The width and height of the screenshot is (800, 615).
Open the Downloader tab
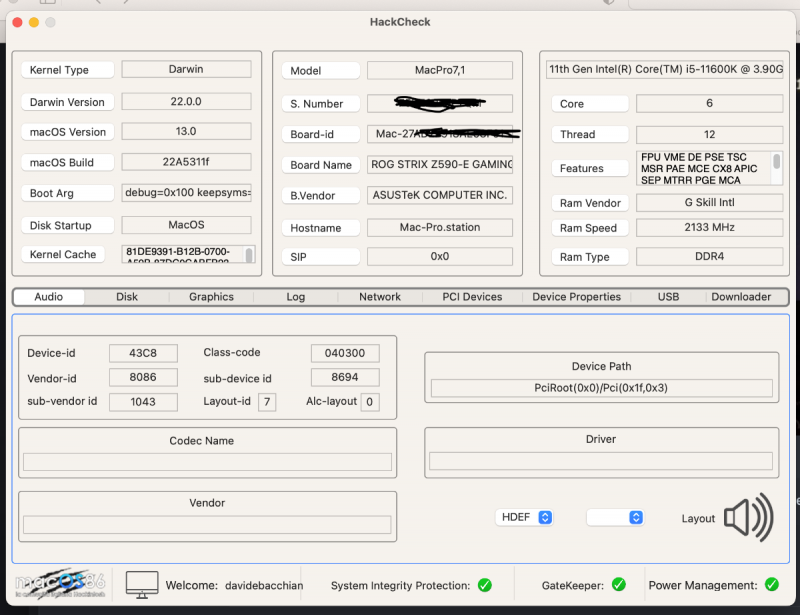[x=741, y=297]
